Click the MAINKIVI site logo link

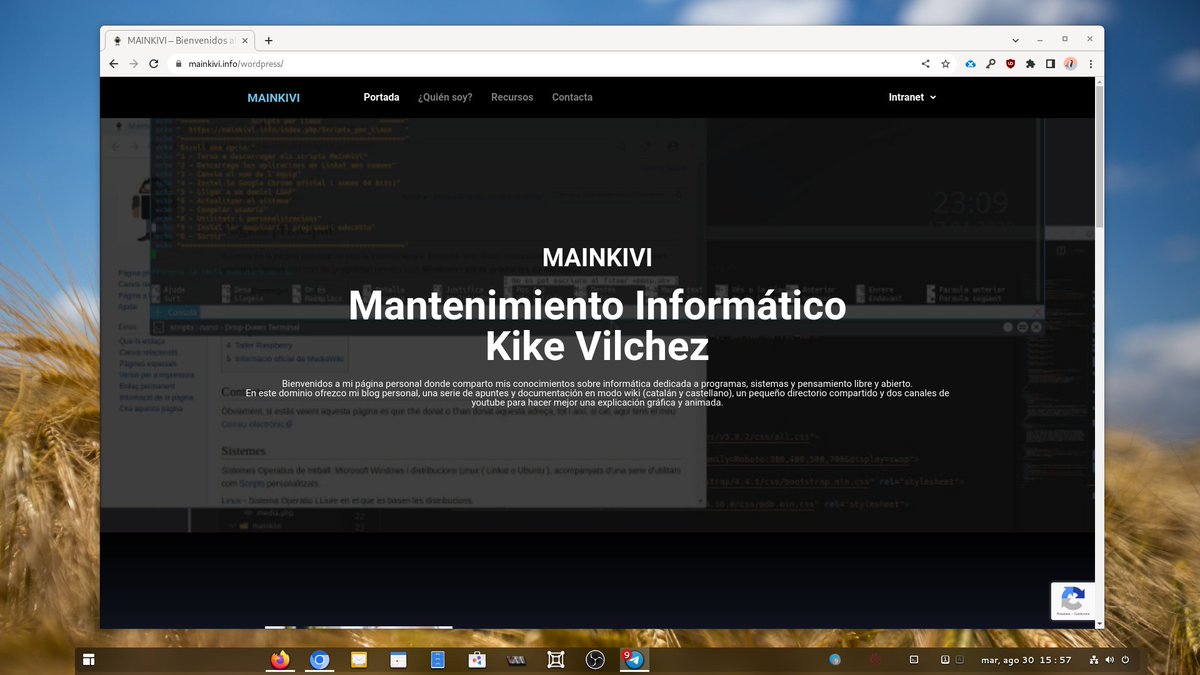coord(273,97)
